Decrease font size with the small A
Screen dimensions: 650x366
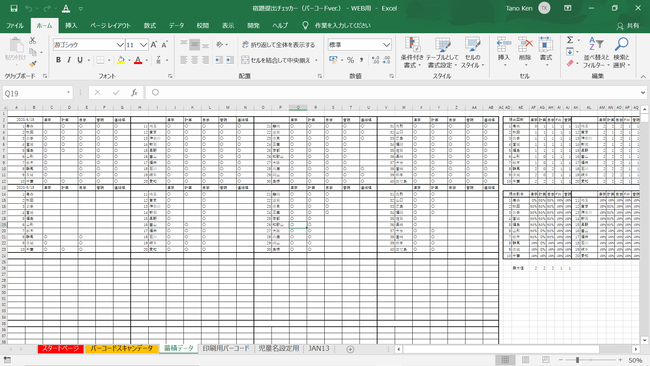point(165,45)
